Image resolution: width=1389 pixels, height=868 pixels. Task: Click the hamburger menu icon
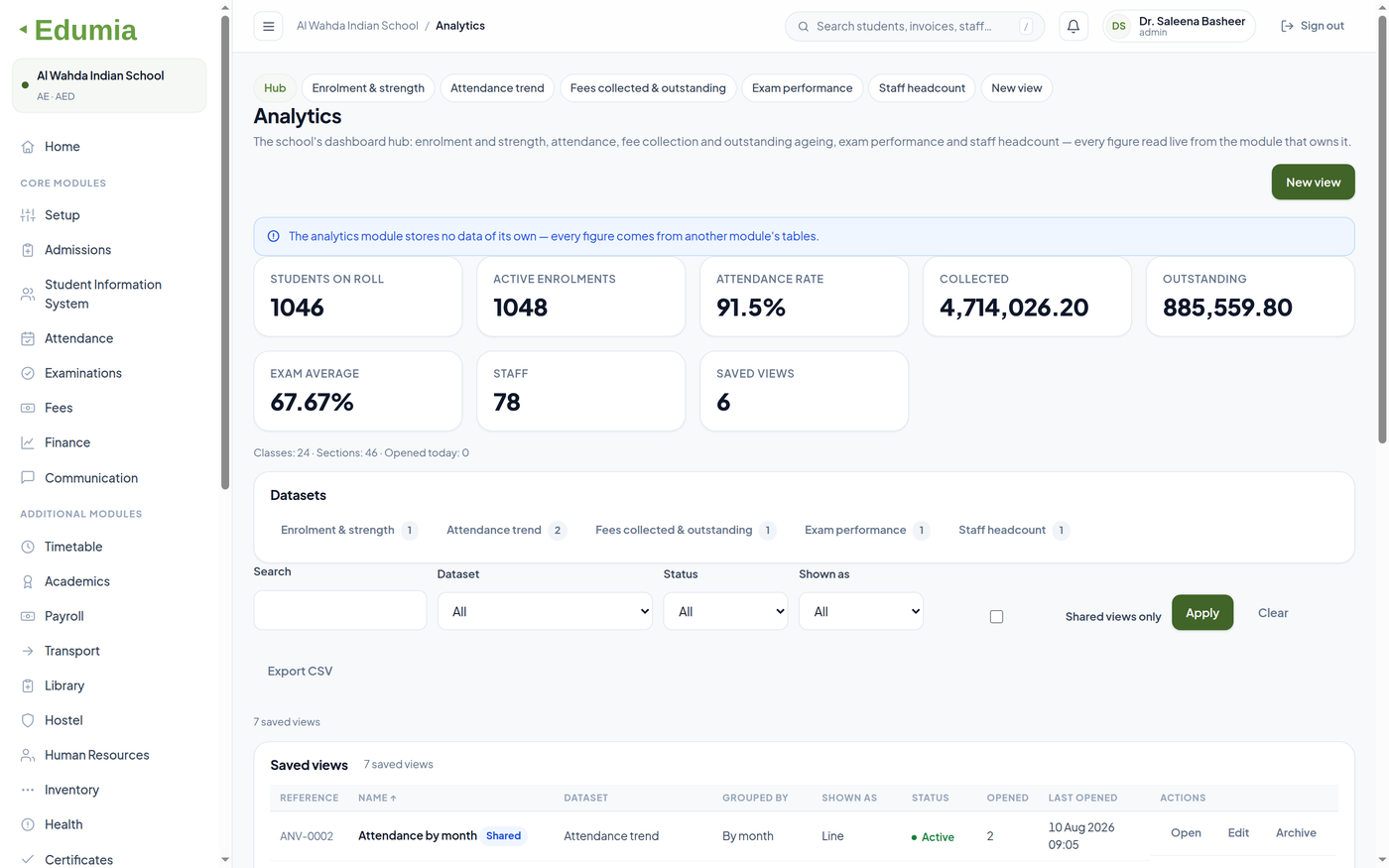click(x=268, y=27)
